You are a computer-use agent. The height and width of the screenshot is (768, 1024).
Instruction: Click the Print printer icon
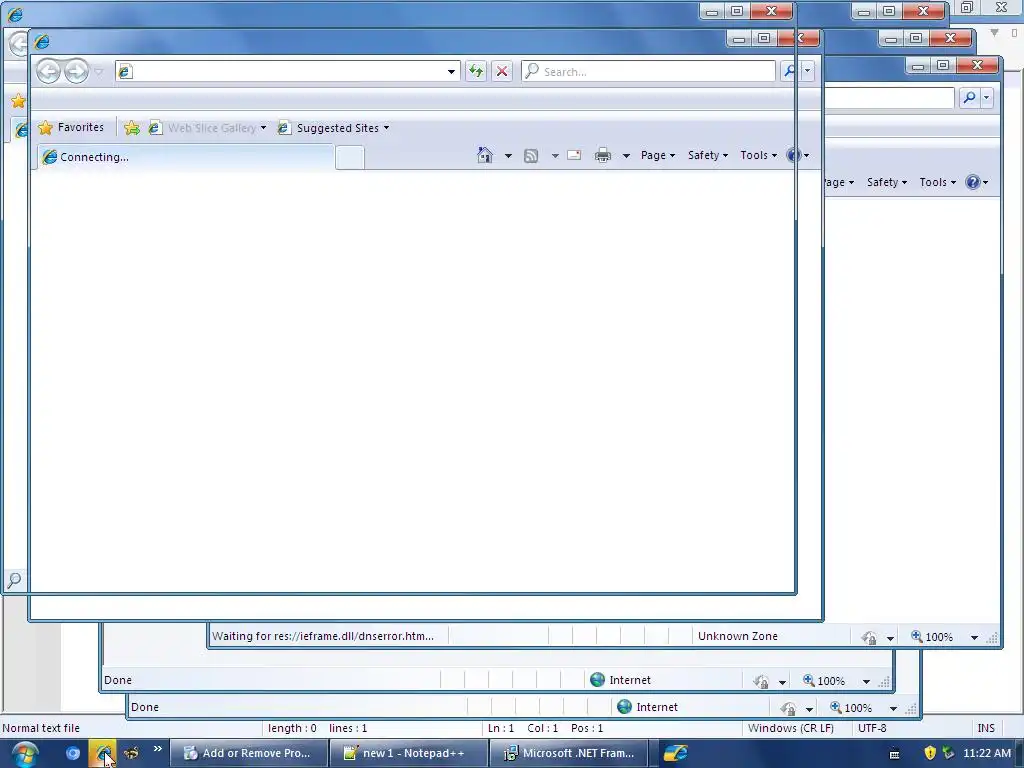[603, 155]
